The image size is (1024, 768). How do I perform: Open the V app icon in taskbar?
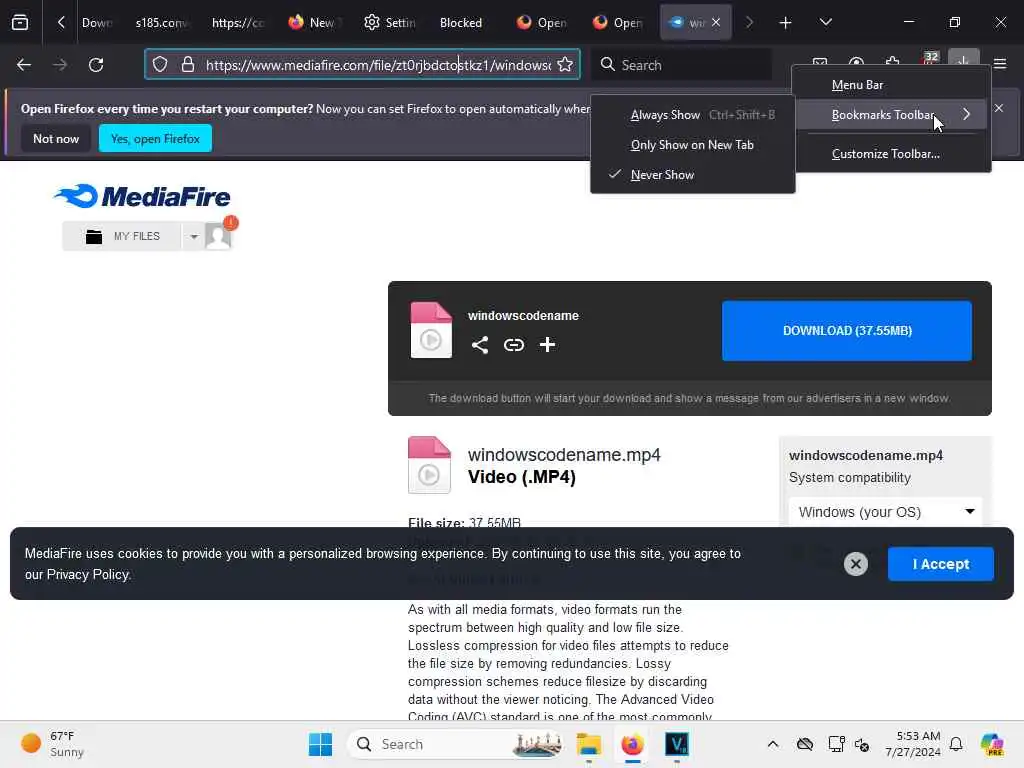(x=677, y=744)
